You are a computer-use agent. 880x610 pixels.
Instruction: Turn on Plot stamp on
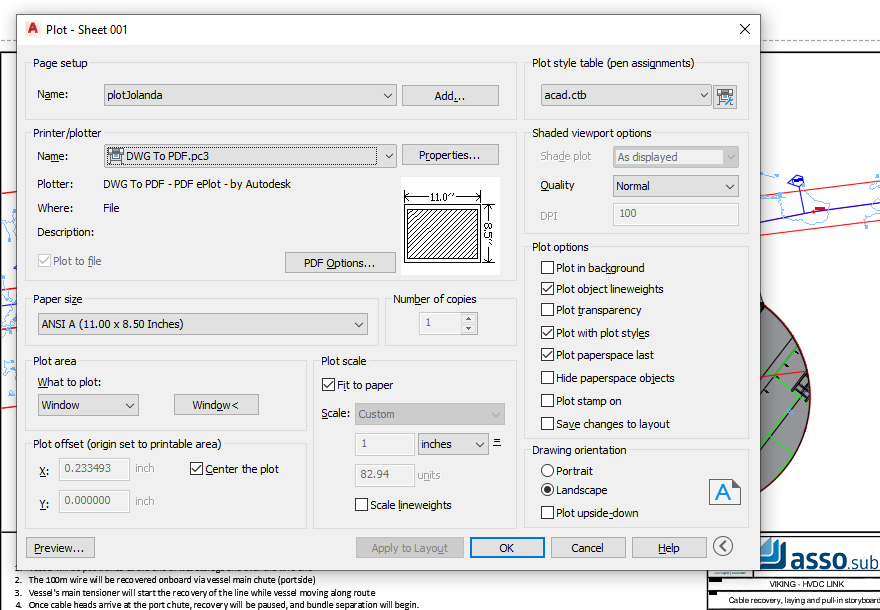point(547,401)
